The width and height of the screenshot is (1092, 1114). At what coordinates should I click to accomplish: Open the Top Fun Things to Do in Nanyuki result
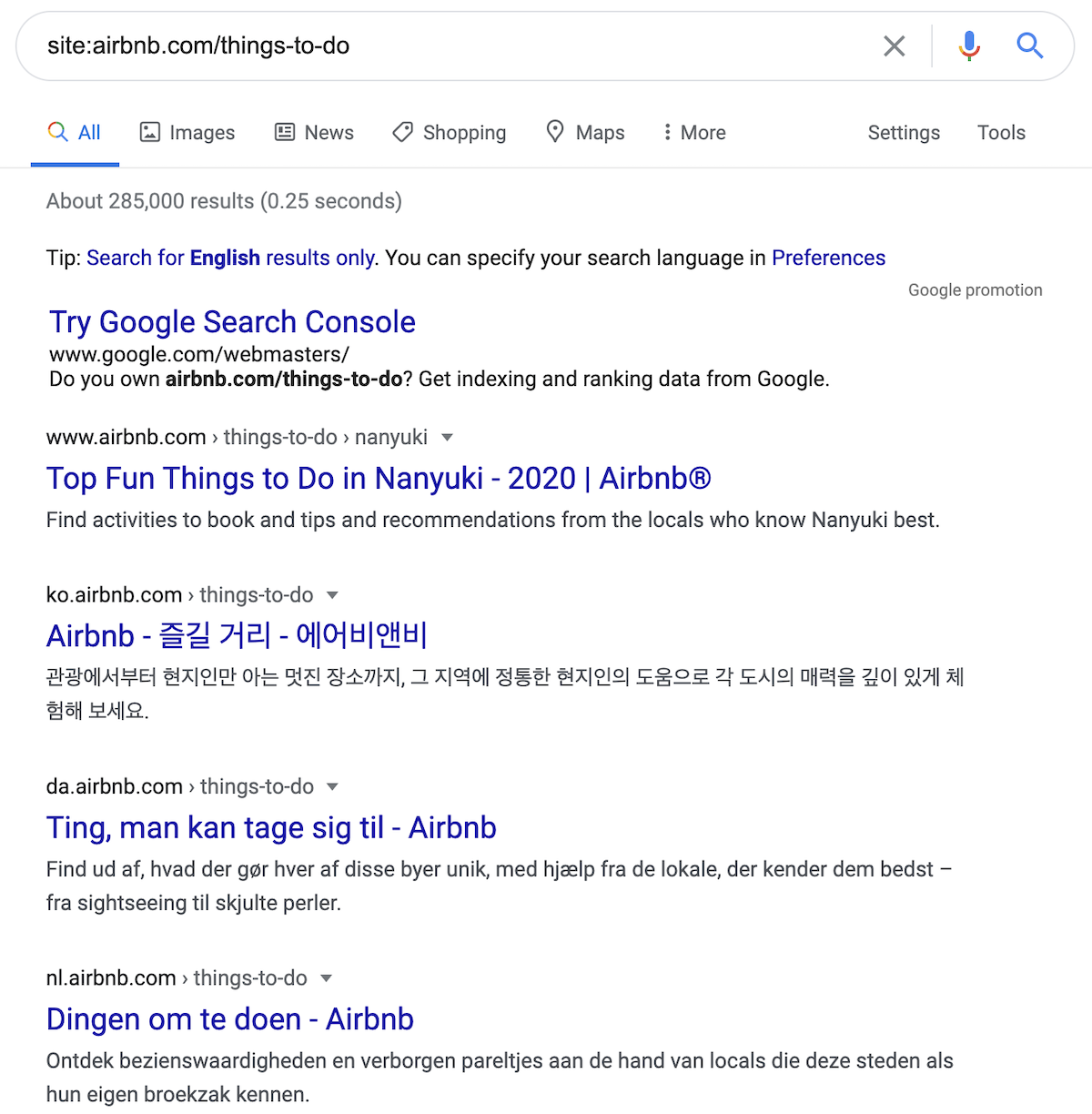(379, 478)
